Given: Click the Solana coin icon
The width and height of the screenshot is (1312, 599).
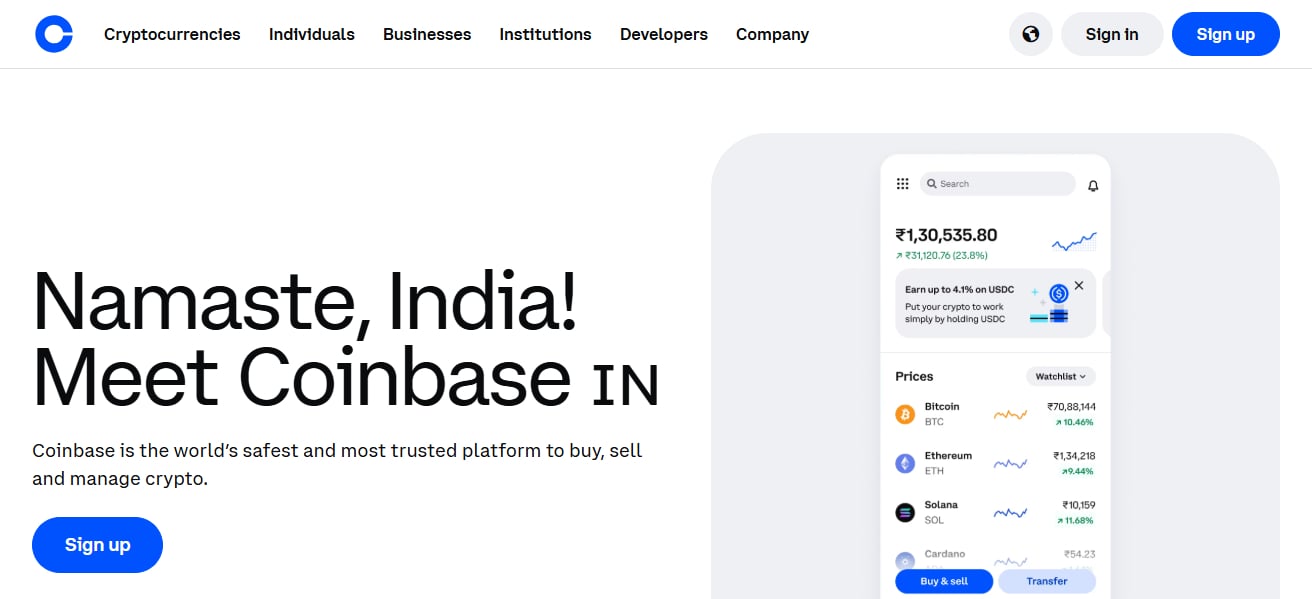Looking at the screenshot, I should (905, 512).
